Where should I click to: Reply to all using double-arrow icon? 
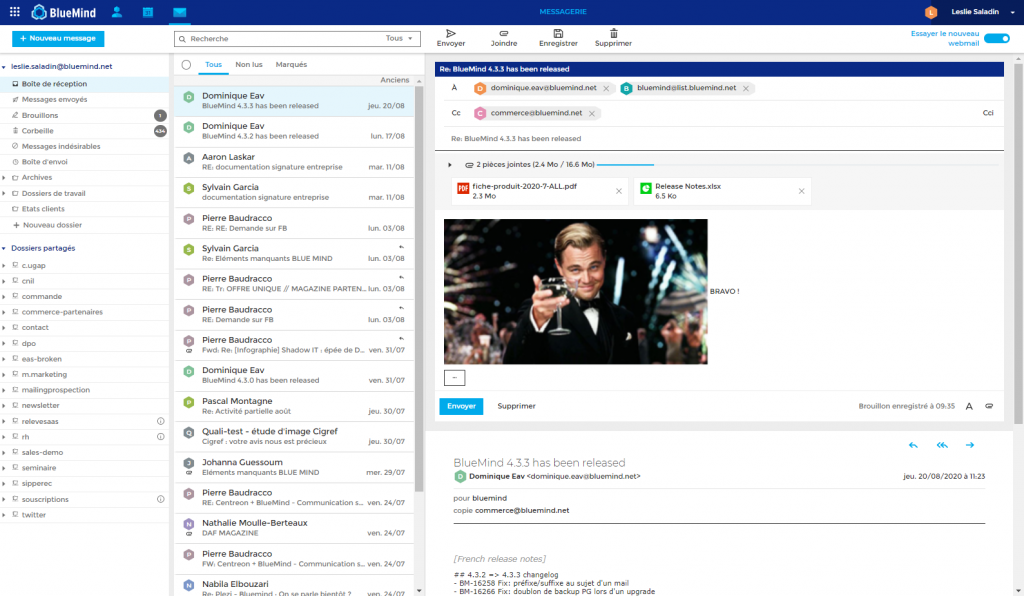[x=942, y=445]
